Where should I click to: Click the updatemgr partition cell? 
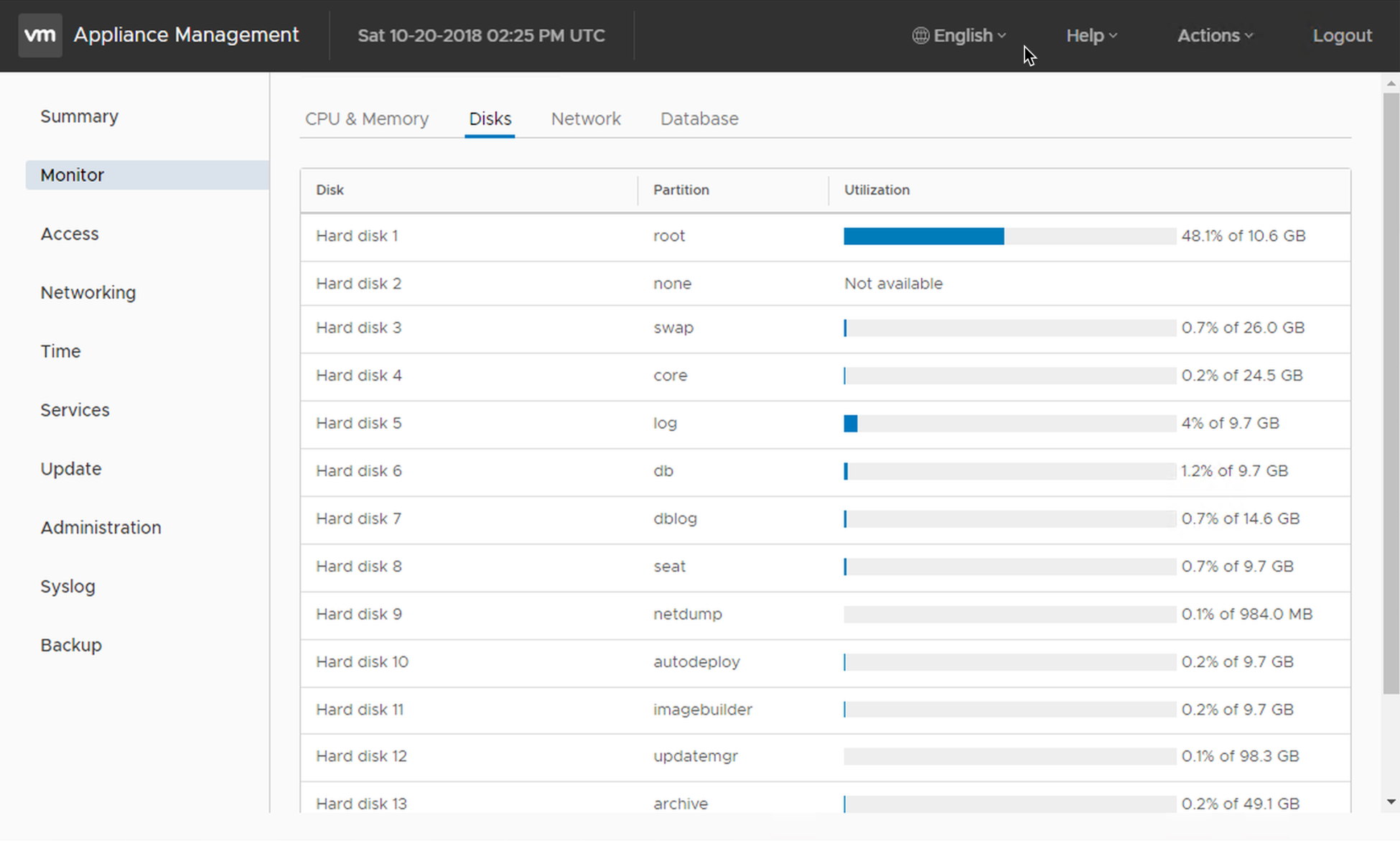(695, 756)
